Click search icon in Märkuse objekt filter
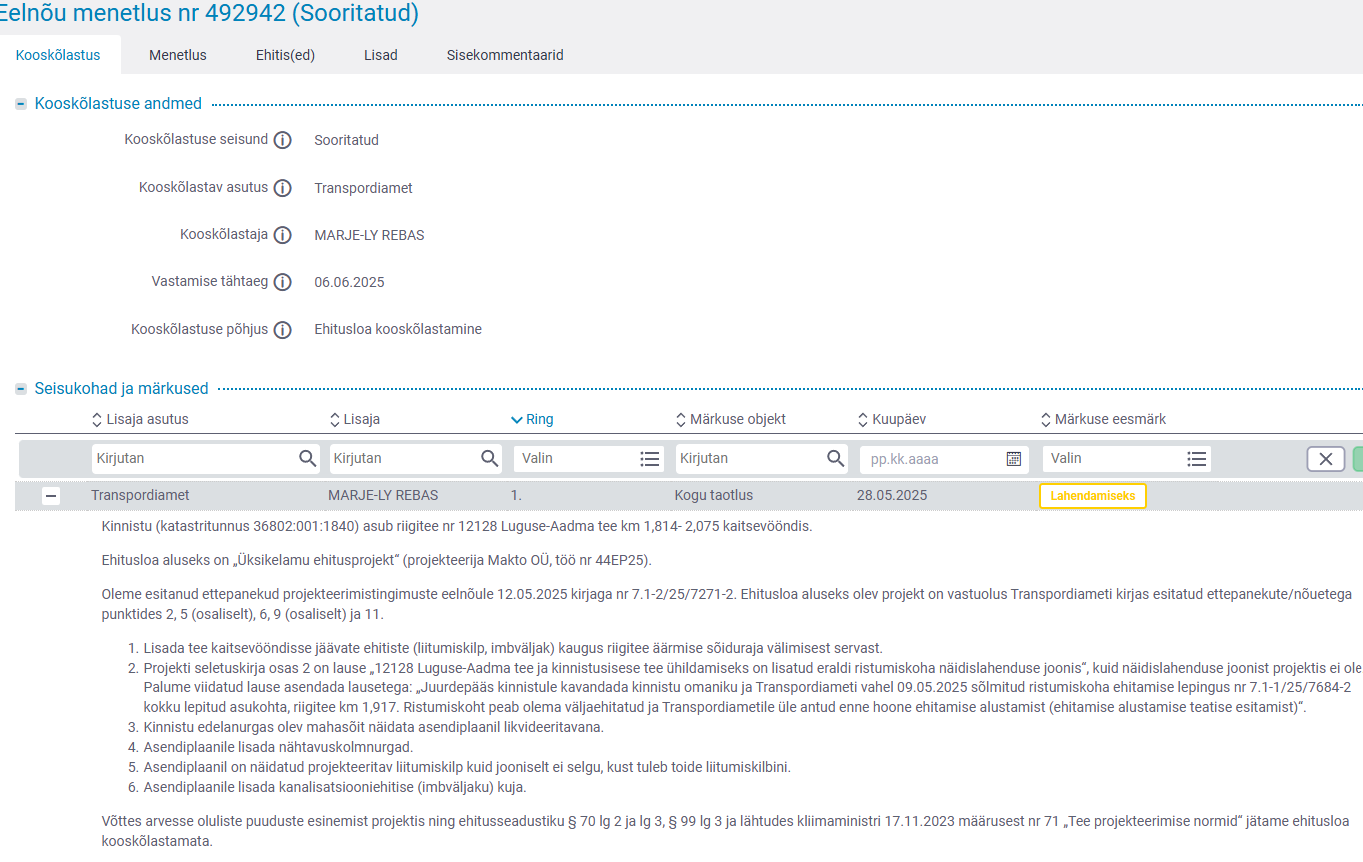1363x862 pixels. 835,458
